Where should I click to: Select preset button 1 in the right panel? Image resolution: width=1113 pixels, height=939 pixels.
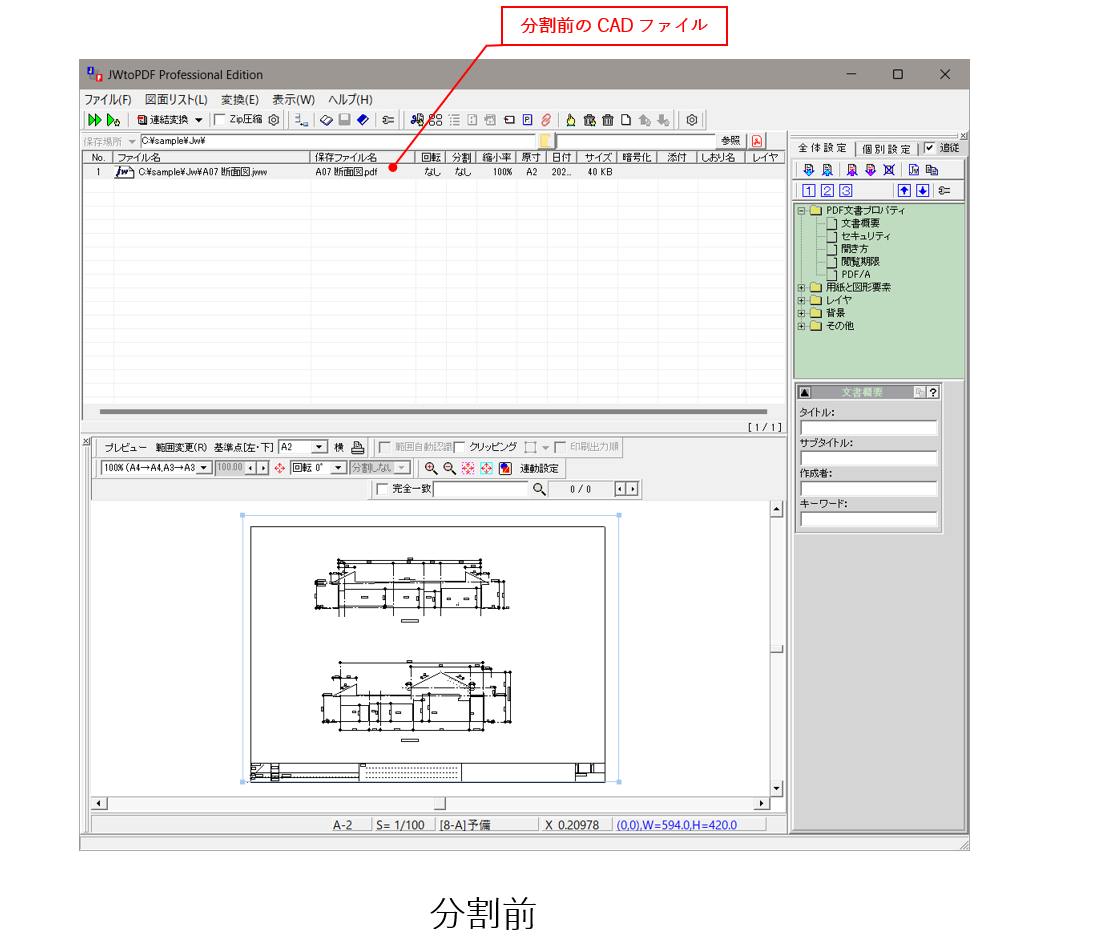(810, 190)
